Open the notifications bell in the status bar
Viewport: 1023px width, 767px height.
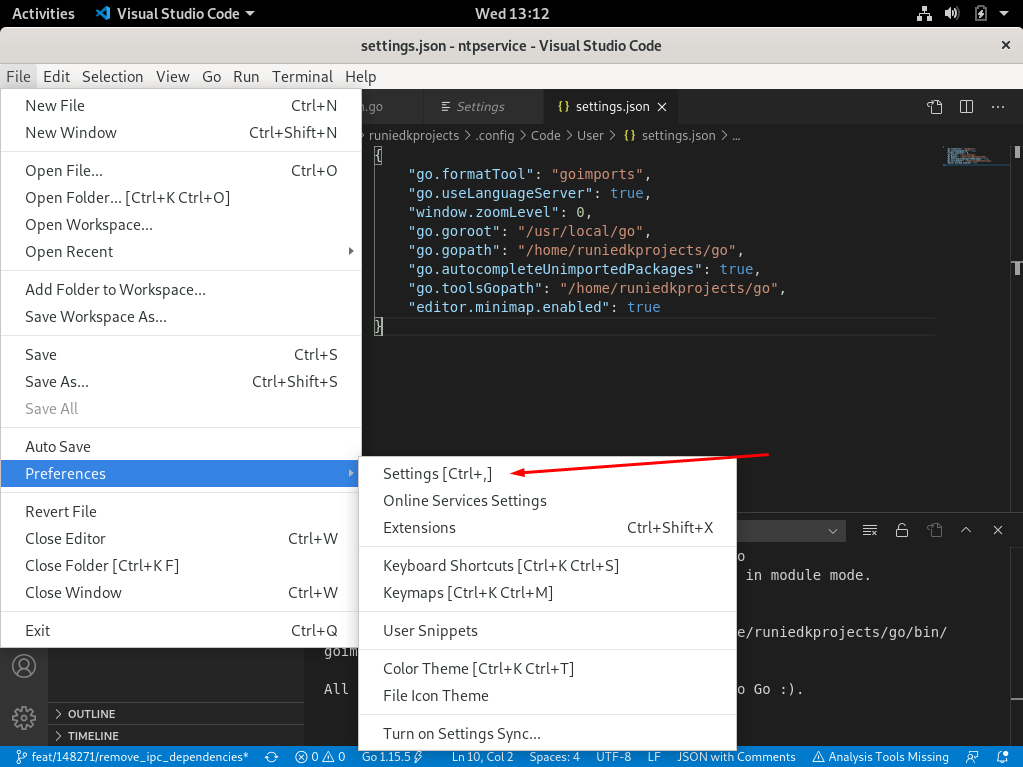coord(1003,757)
